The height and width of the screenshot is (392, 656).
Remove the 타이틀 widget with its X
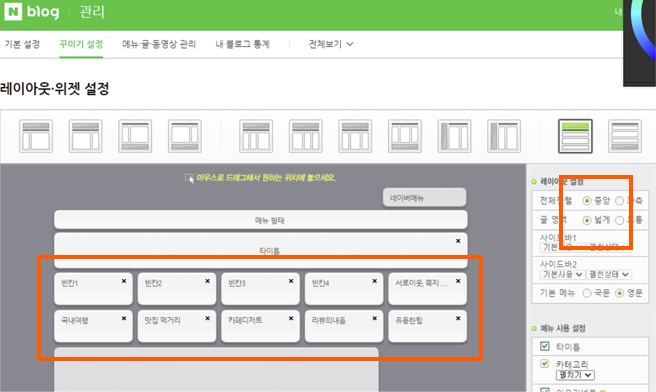458,241
